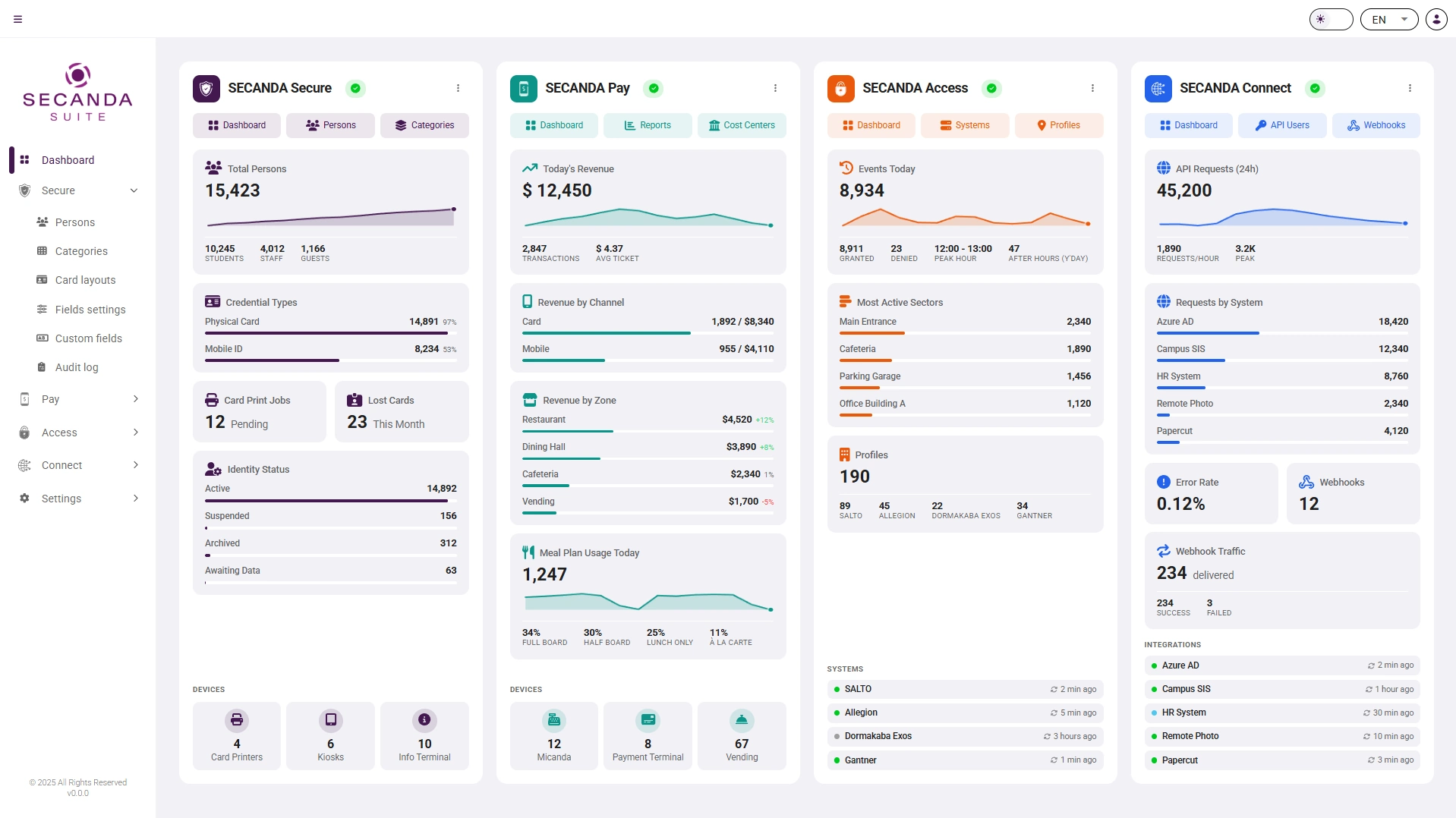Click the SECANDA Access green status check
Viewport: 1456px width, 818px height.
coord(991,88)
